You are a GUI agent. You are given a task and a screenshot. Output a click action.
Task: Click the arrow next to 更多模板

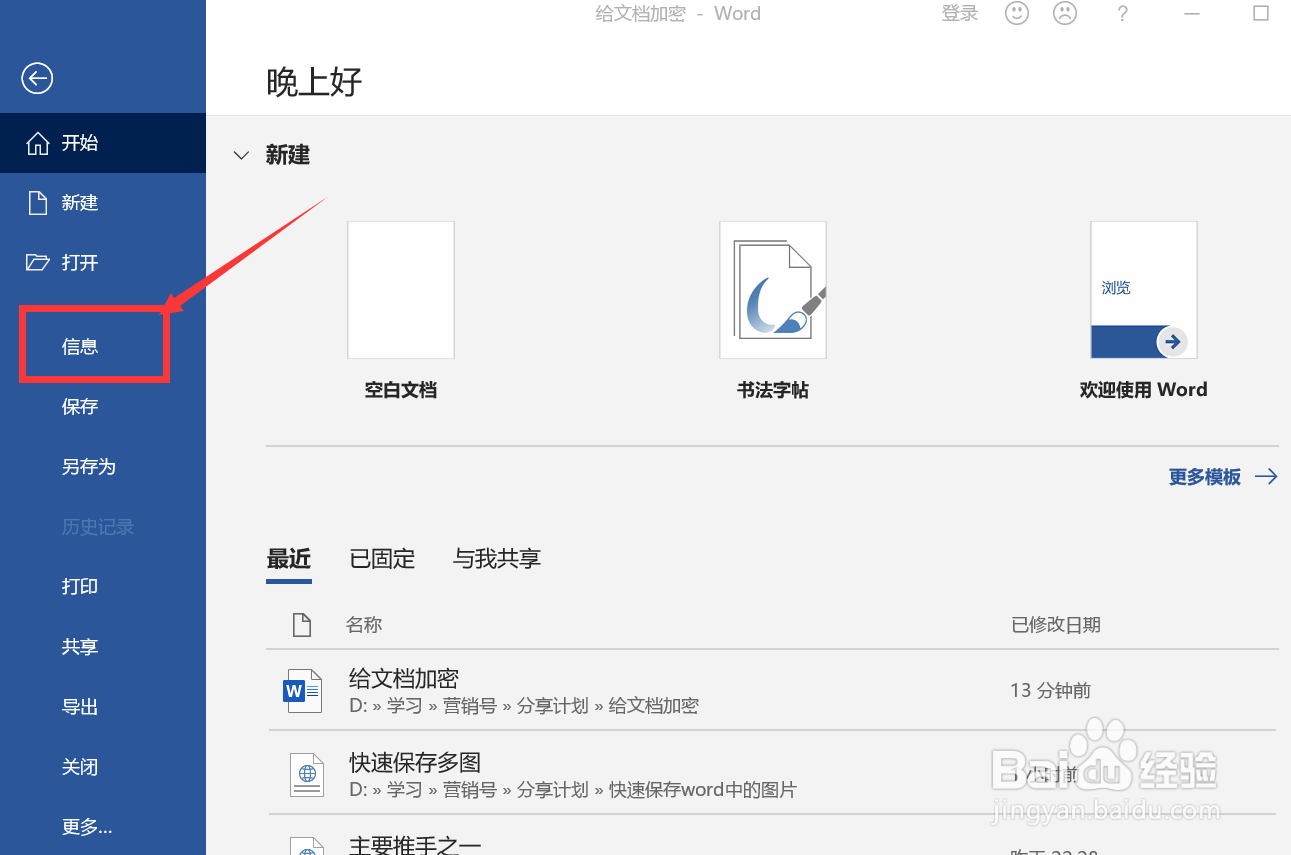pyautogui.click(x=1266, y=477)
